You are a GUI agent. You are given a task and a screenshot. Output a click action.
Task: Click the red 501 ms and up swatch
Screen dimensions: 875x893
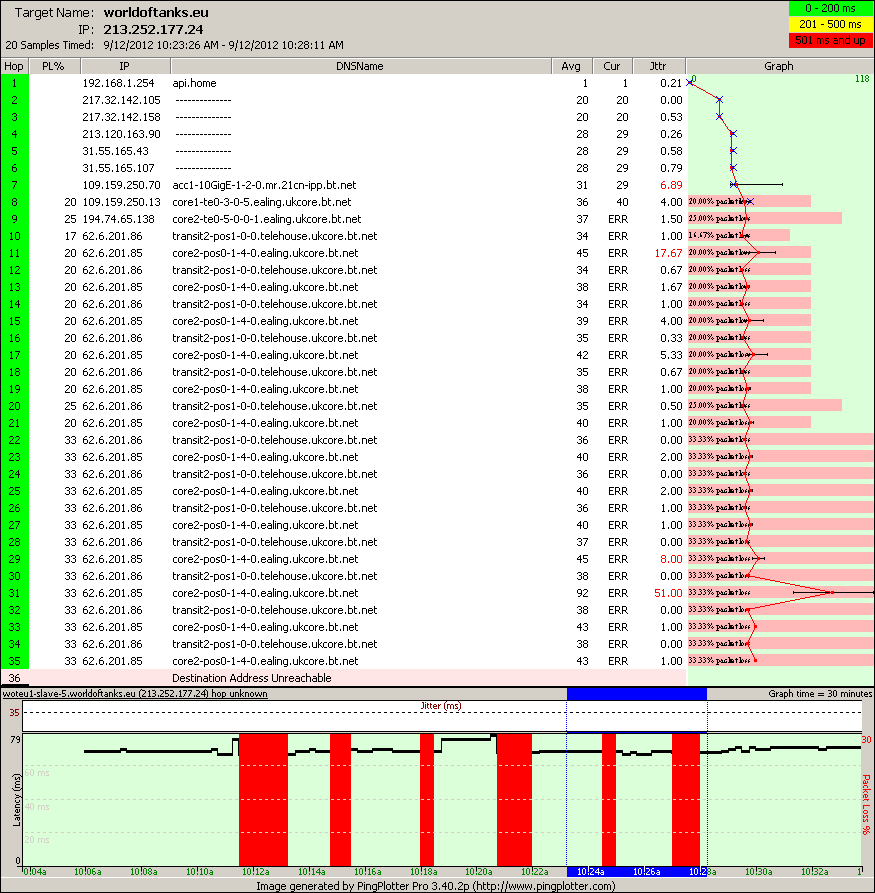831,40
